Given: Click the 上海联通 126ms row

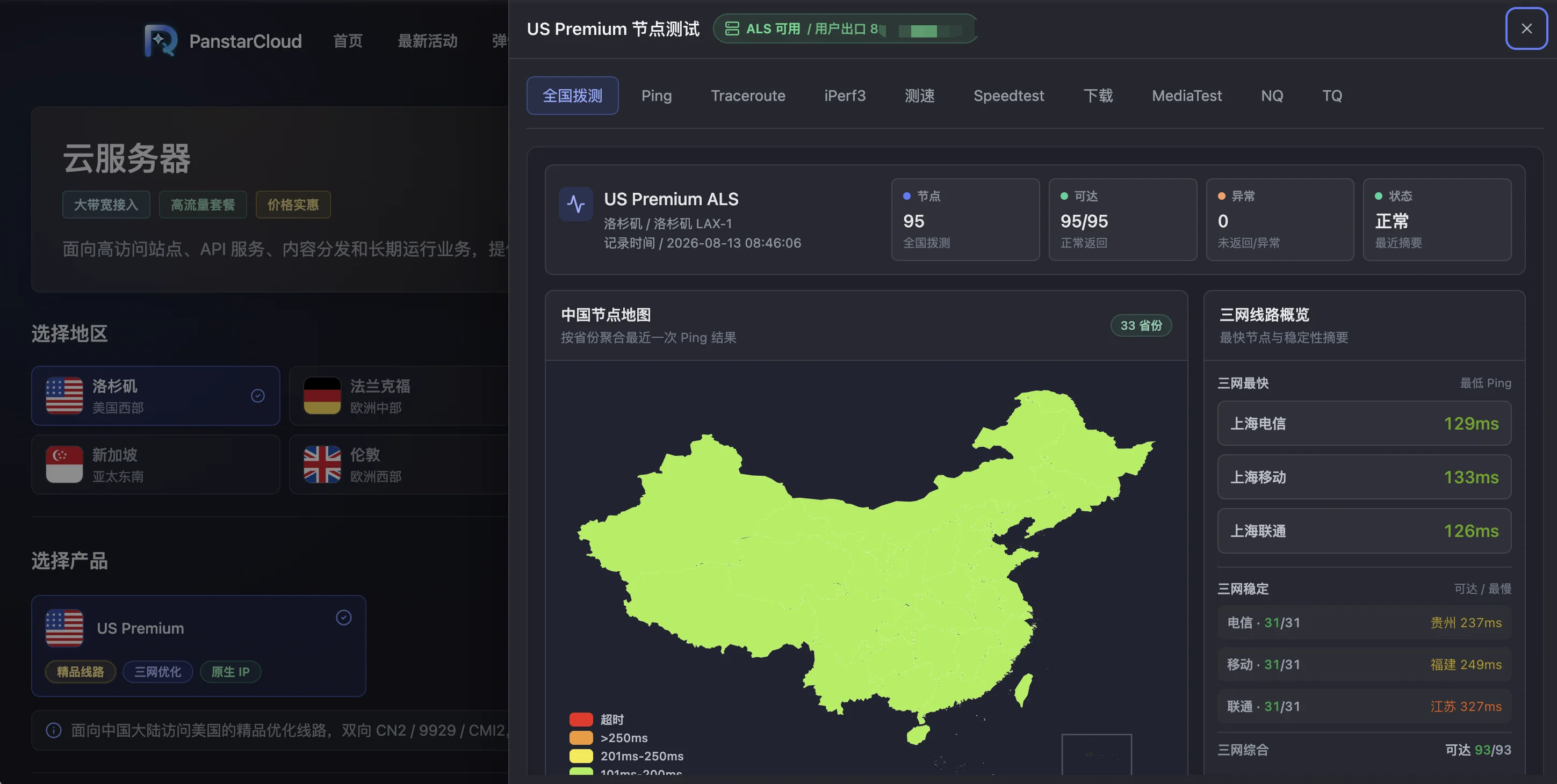Looking at the screenshot, I should 1364,531.
